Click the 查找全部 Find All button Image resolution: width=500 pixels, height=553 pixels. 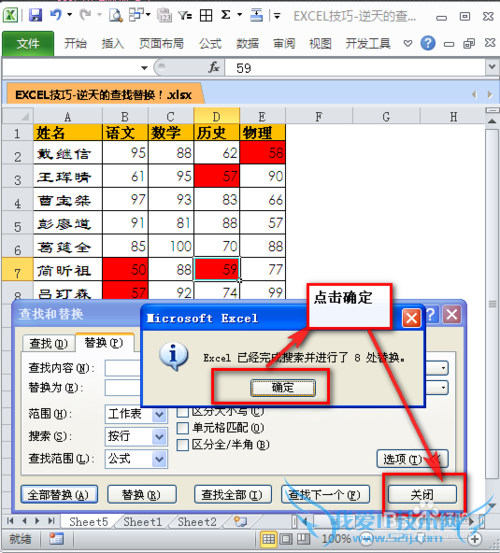[232, 494]
